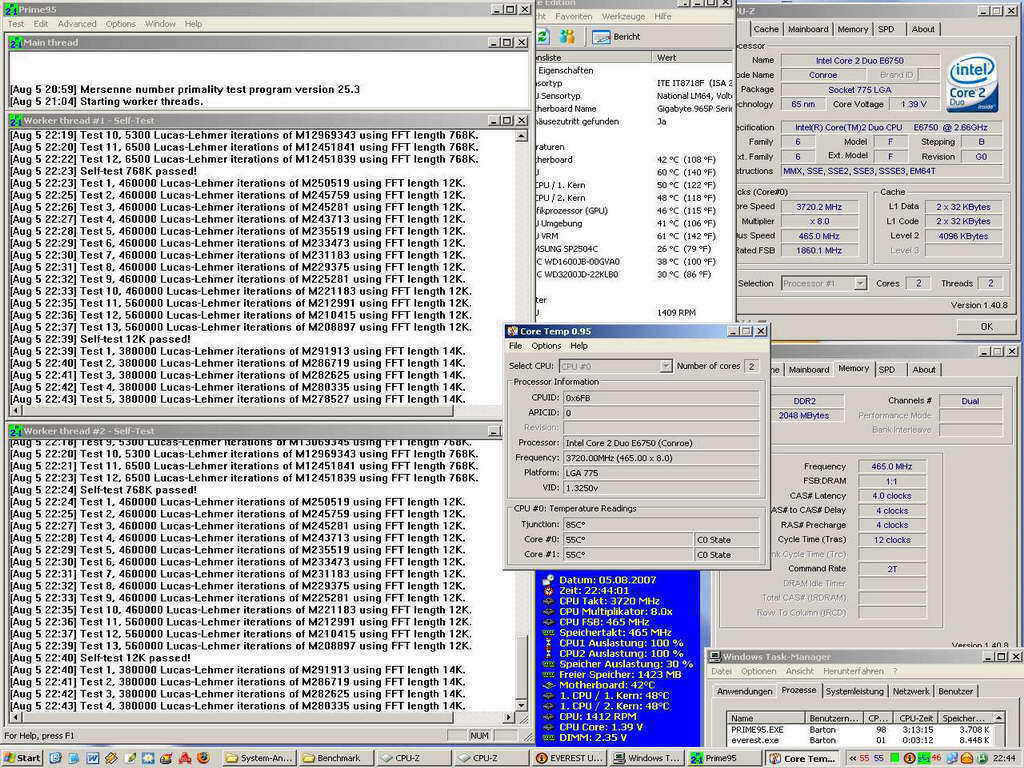Switch to Systemleistung tab in Task-Manager
This screenshot has height=768, width=1024.
point(854,692)
